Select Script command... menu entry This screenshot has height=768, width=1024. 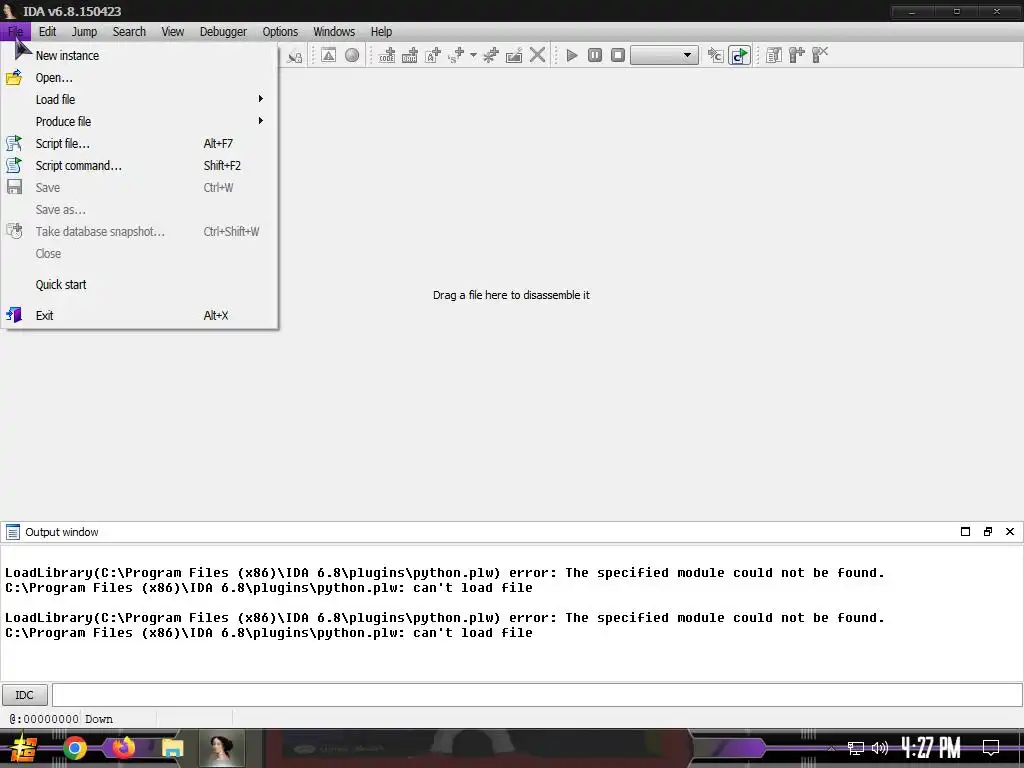tap(140, 166)
